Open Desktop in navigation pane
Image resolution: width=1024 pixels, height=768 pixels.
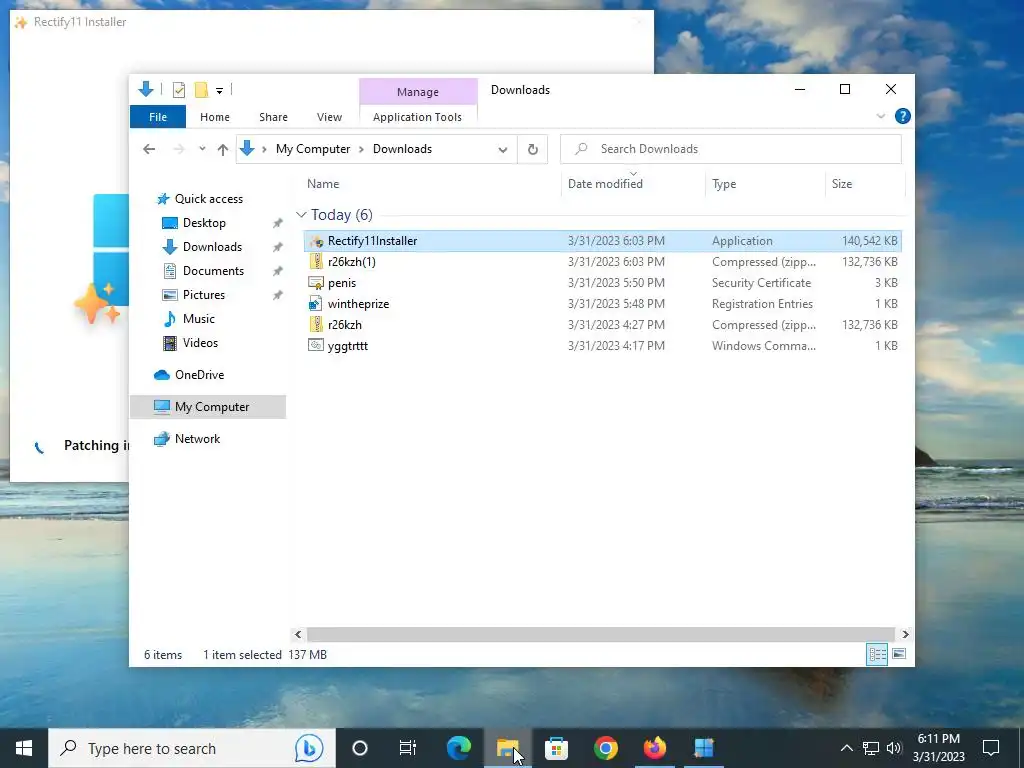pos(204,223)
